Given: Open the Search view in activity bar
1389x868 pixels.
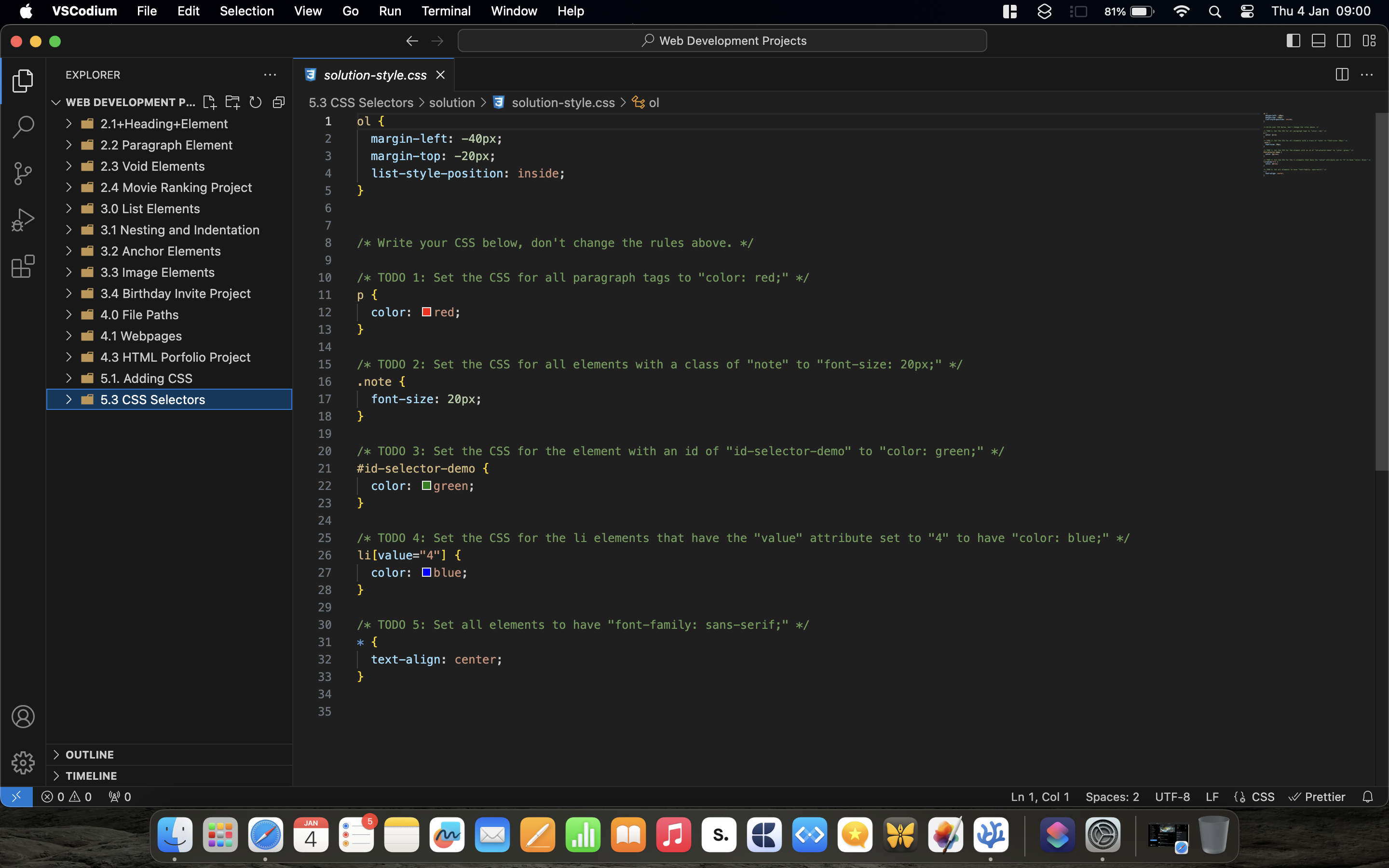Looking at the screenshot, I should pyautogui.click(x=23, y=127).
